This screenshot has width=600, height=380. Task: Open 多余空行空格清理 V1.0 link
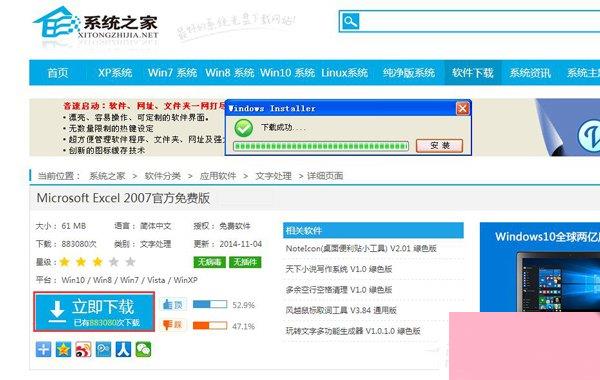pyautogui.click(x=339, y=290)
